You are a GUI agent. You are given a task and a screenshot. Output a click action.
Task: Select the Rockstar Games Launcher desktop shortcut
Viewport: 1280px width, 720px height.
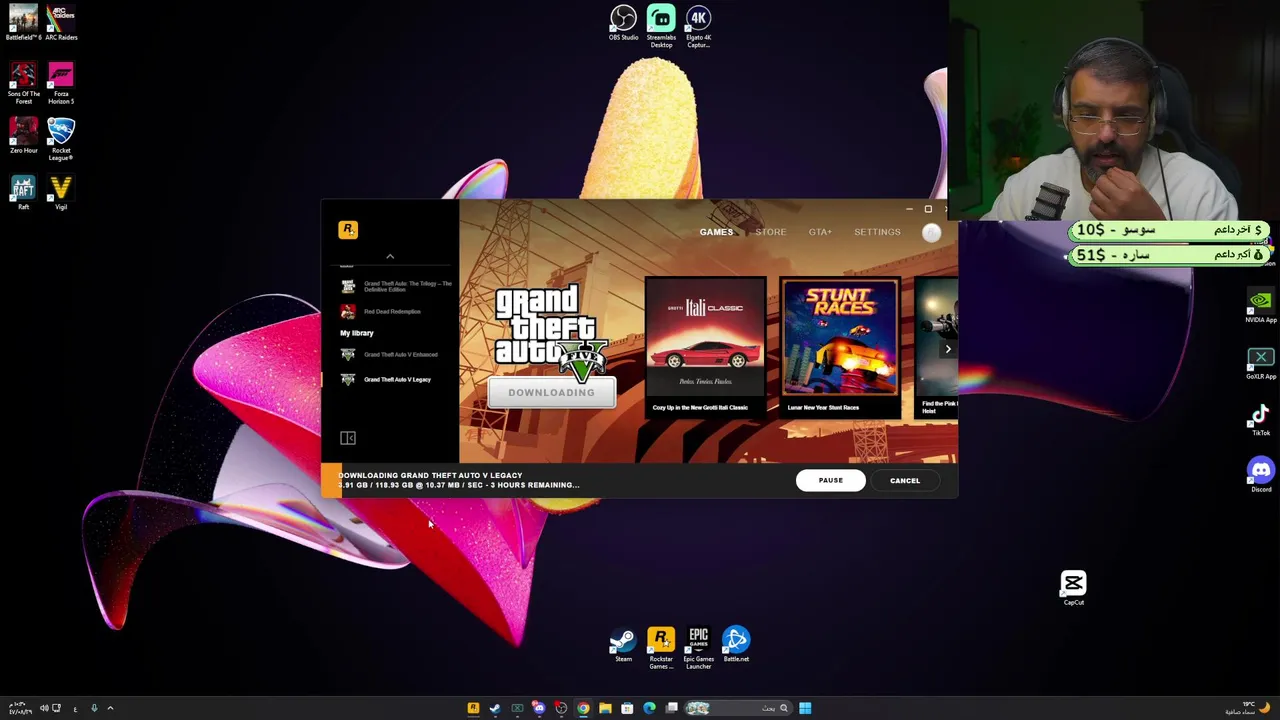pos(661,648)
